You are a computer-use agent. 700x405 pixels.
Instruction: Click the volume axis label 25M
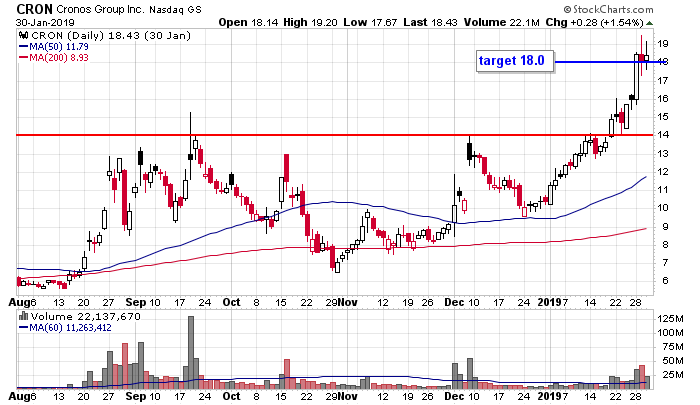tap(673, 374)
